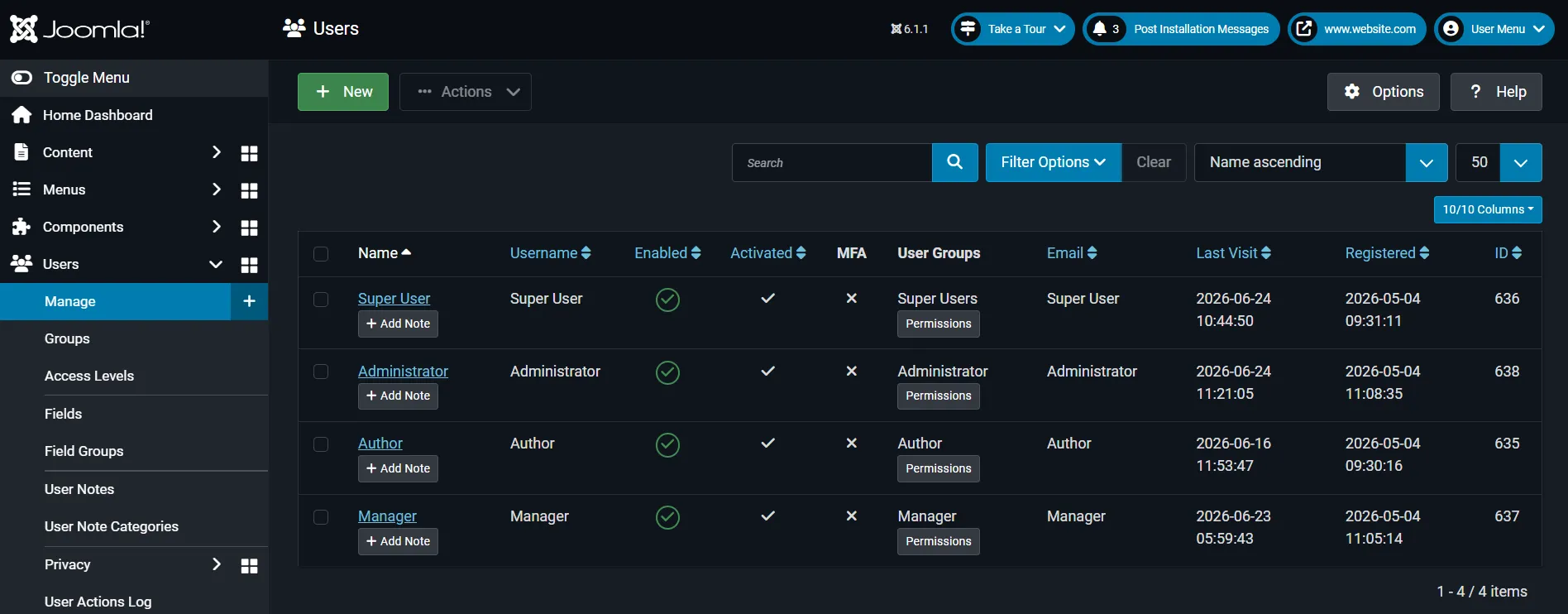Open the Privacy dashboard grid icon

(x=249, y=565)
